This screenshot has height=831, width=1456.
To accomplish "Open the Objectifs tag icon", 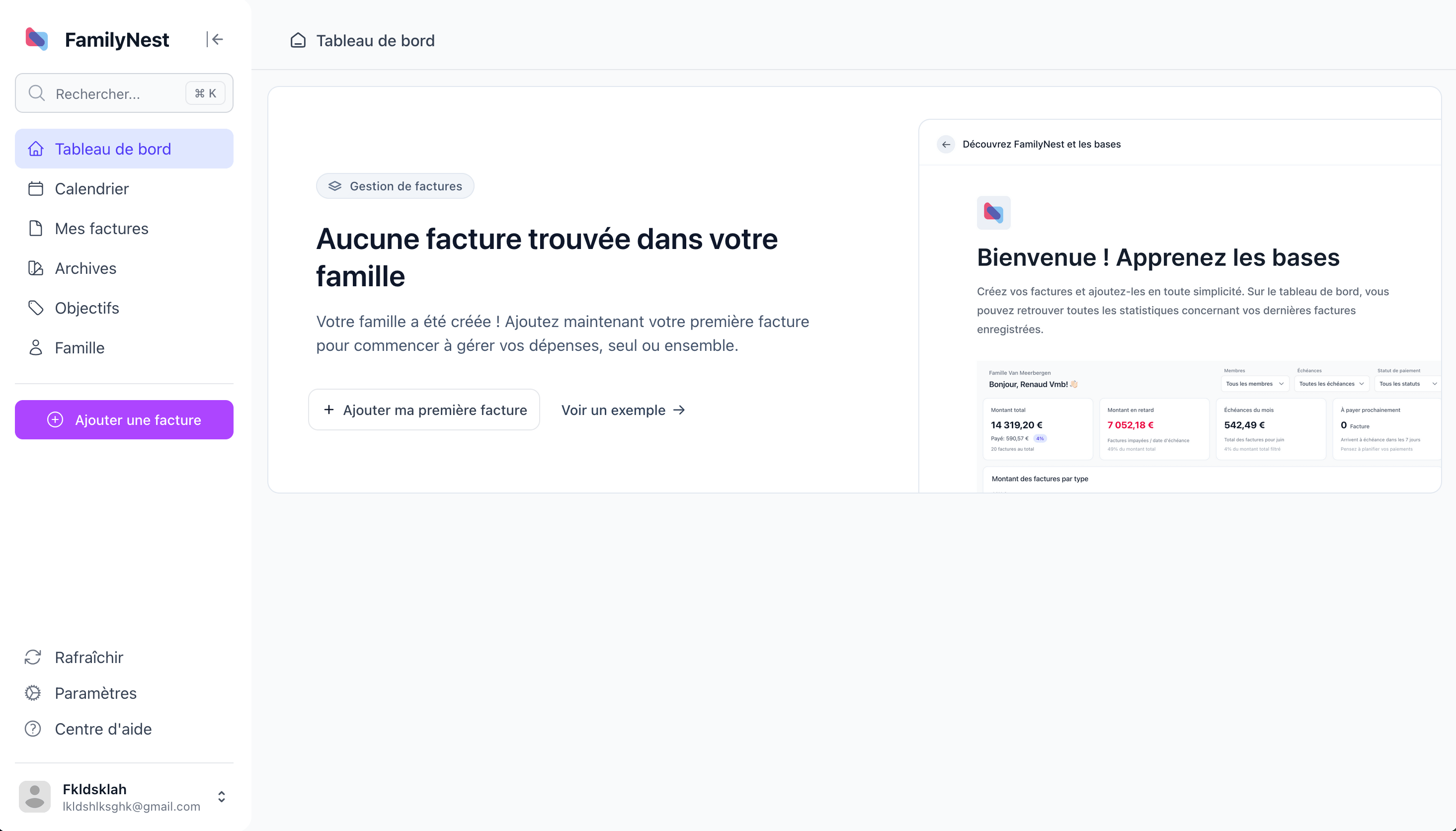I will coord(36,308).
